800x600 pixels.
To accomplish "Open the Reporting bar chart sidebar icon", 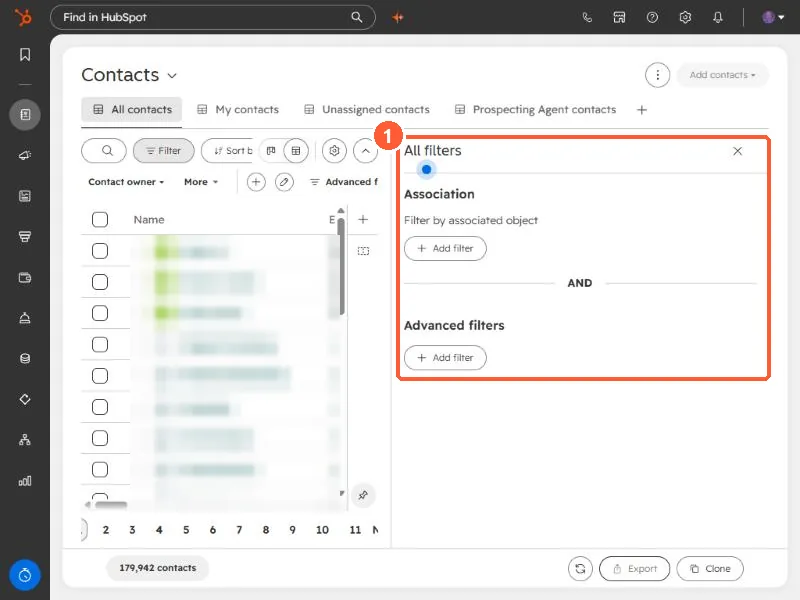I will 25,481.
